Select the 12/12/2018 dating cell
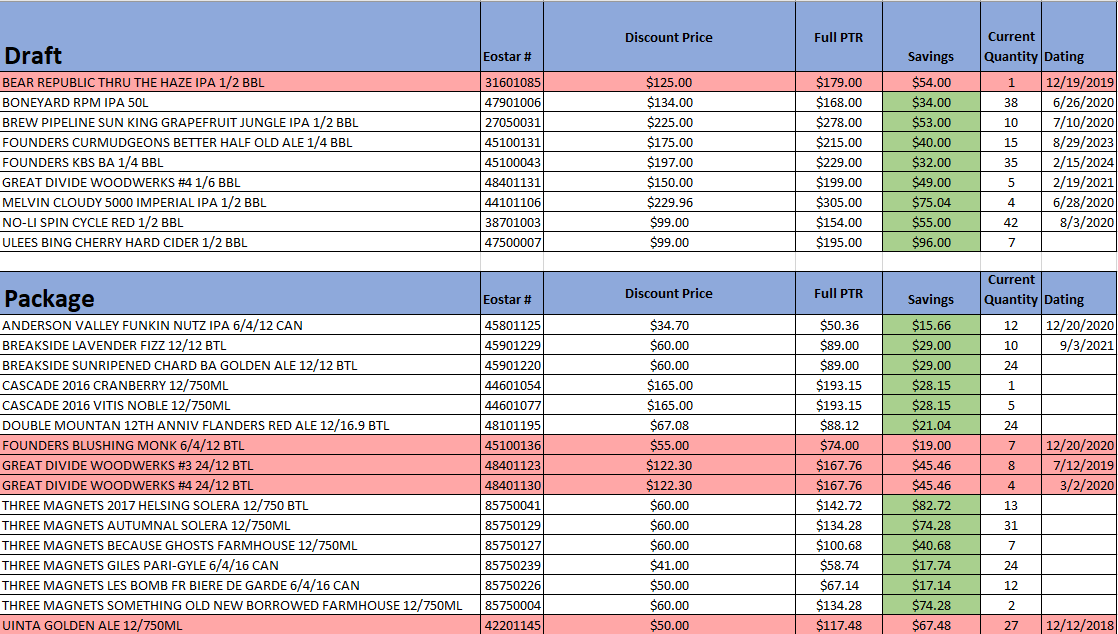1118x634 pixels. [x=1079, y=625]
